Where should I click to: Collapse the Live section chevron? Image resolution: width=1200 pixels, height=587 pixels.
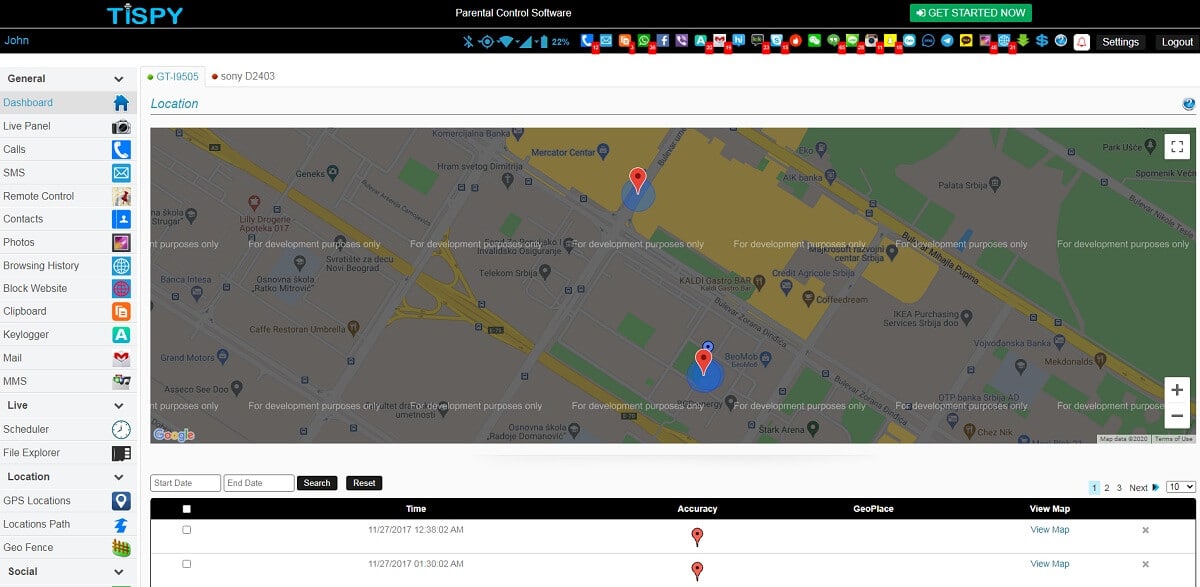click(119, 406)
